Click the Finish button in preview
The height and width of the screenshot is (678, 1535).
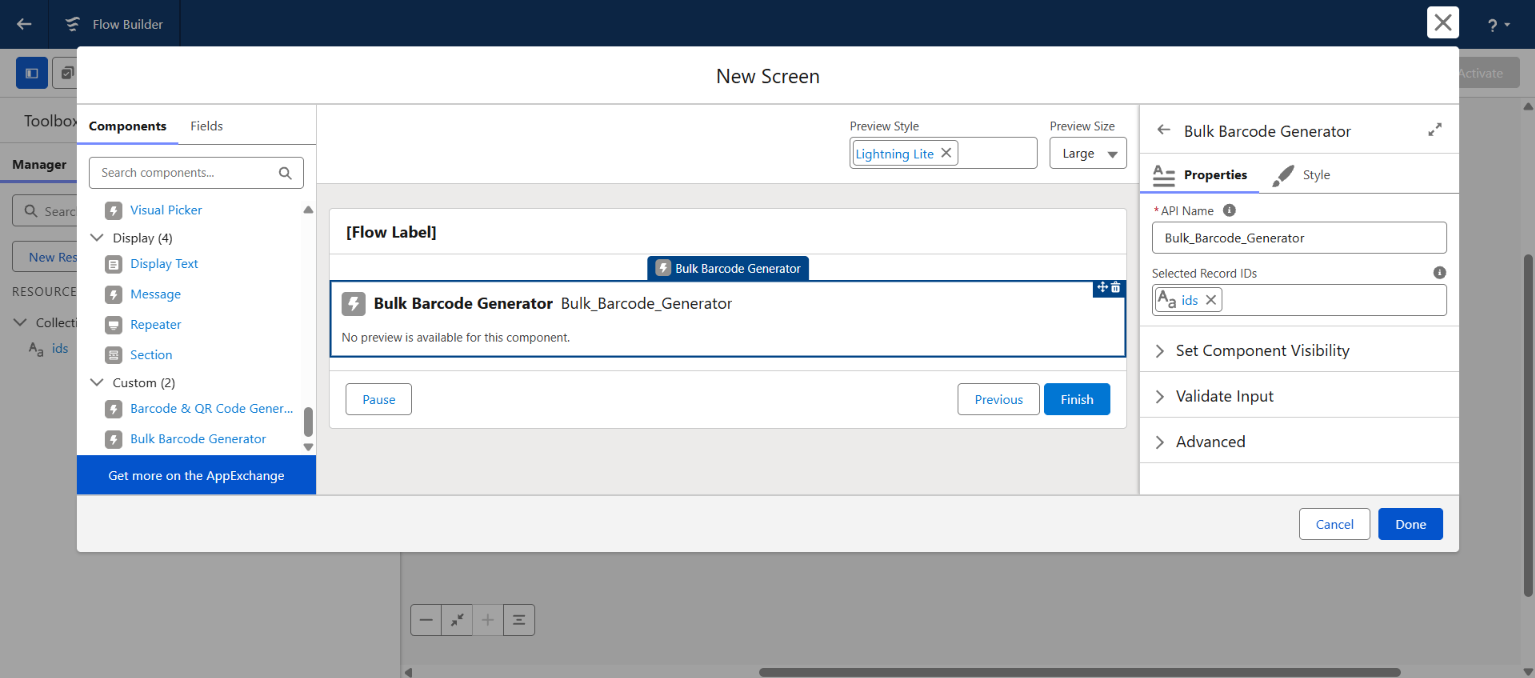click(1077, 399)
